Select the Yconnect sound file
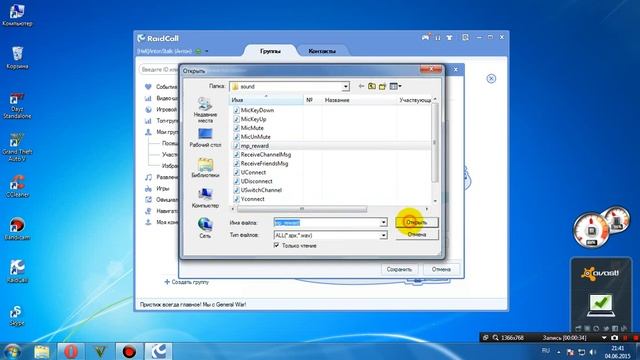 click(x=249, y=199)
